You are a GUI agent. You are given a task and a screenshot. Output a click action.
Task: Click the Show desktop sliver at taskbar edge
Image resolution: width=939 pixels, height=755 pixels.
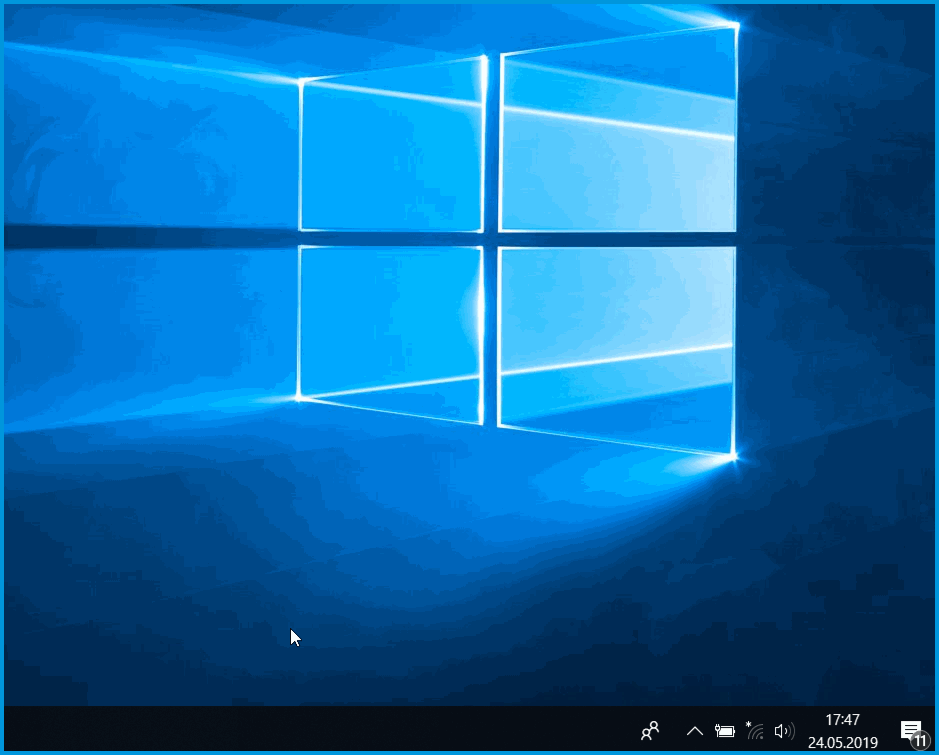point(934,730)
